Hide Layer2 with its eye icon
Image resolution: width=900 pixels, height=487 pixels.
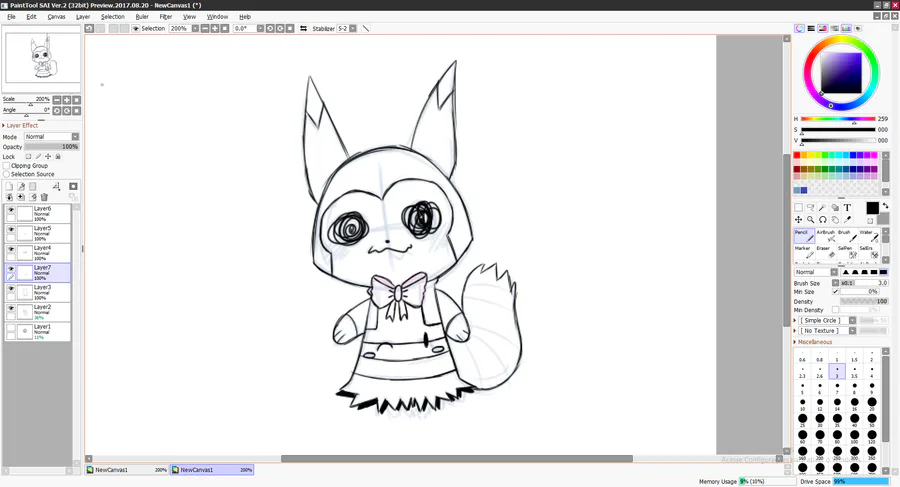pyautogui.click(x=11, y=308)
